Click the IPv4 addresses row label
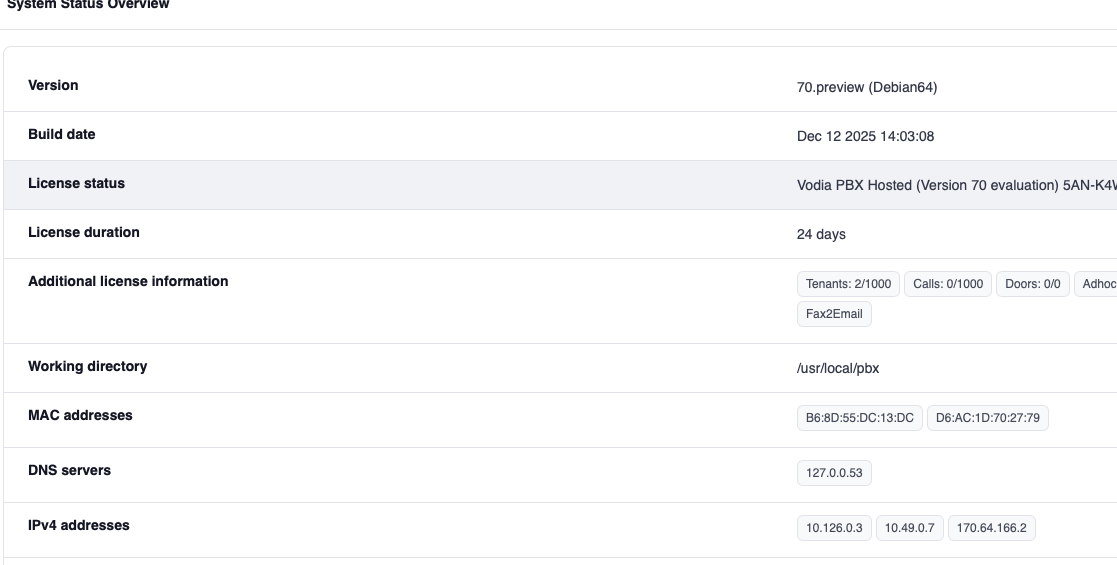1117x565 pixels. 78,525
